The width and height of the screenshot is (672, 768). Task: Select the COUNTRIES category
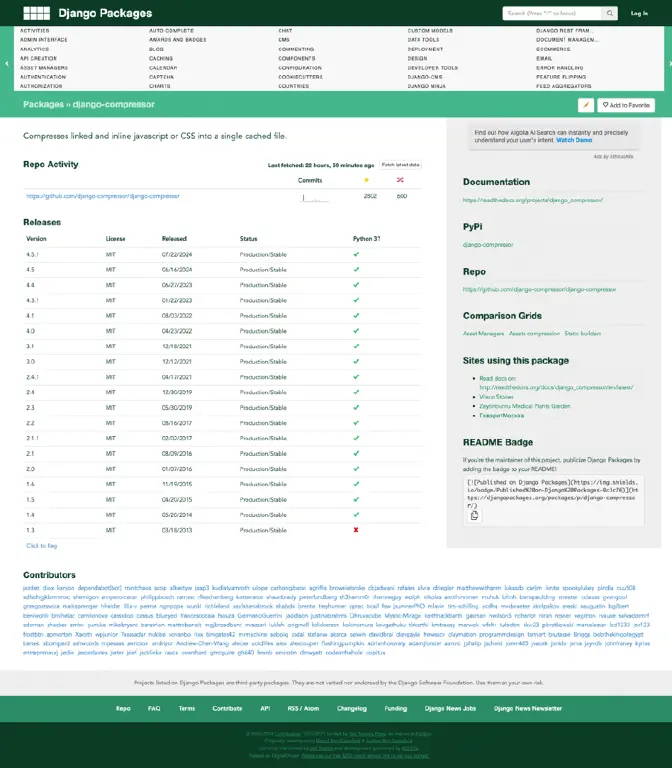pos(293,86)
